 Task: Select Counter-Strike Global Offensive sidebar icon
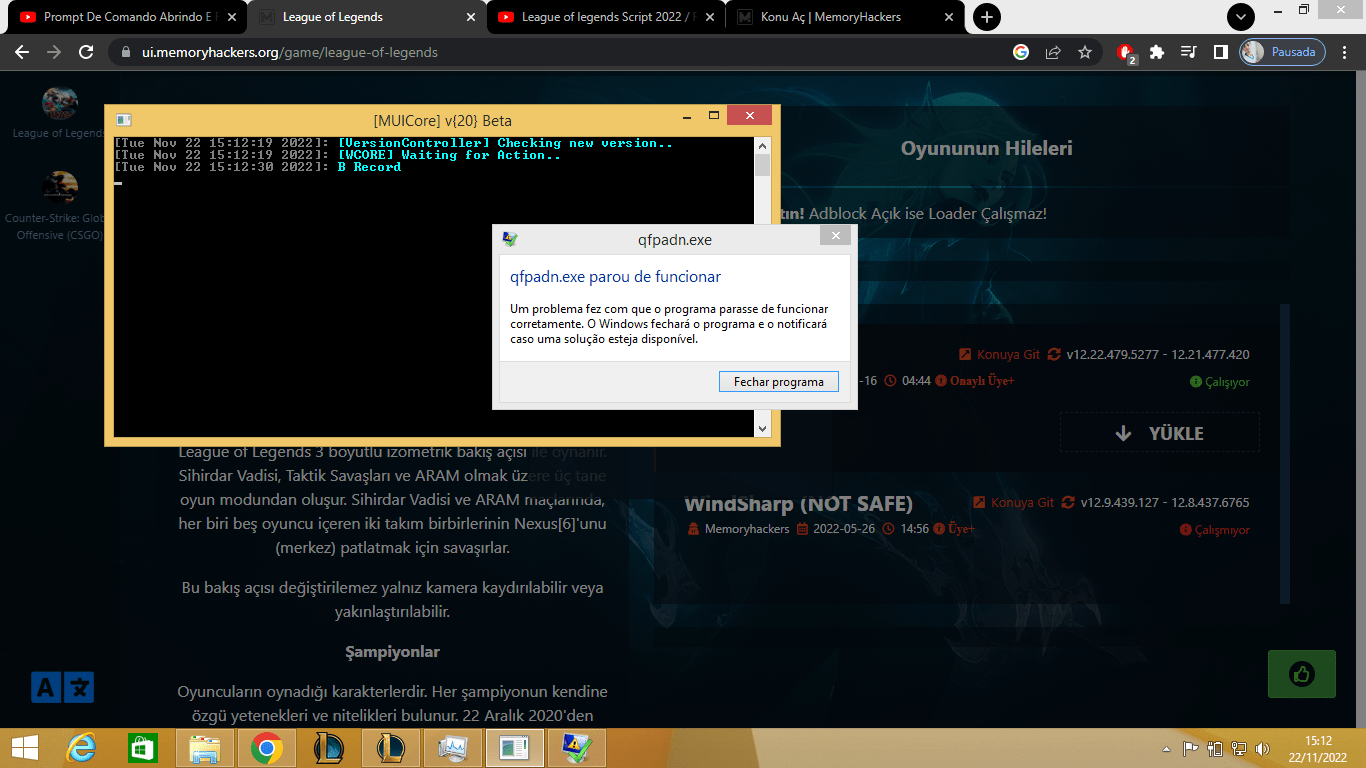pyautogui.click(x=59, y=187)
